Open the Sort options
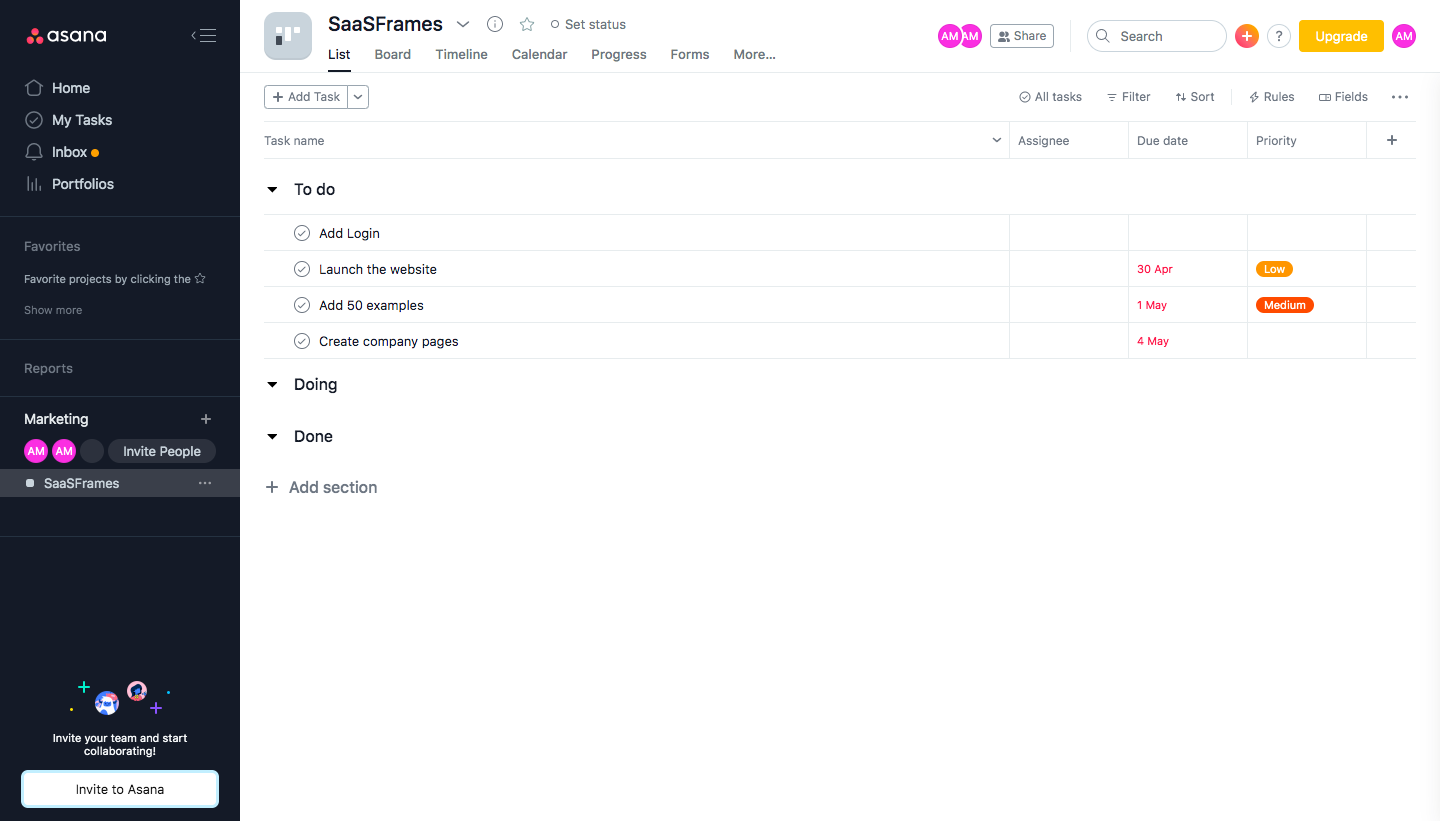Screen dimensions: 1440x821 click(1195, 97)
